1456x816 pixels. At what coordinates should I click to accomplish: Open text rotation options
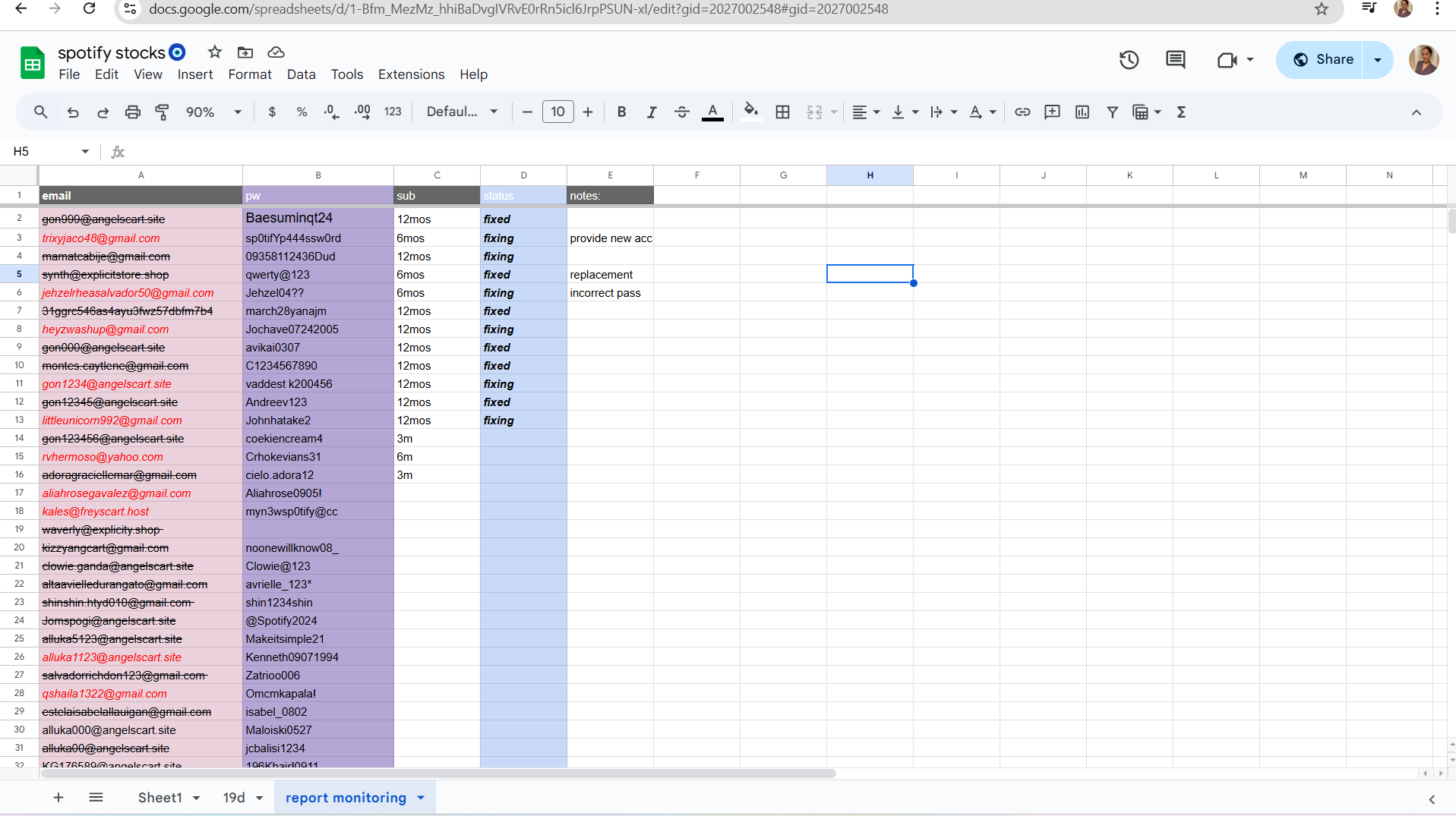(982, 112)
